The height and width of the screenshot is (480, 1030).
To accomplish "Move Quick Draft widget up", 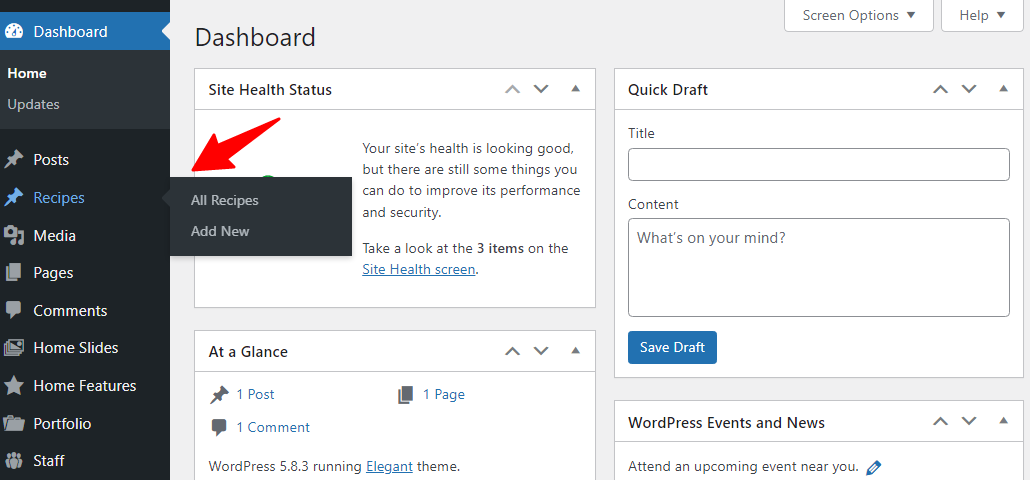I will pyautogui.click(x=941, y=89).
